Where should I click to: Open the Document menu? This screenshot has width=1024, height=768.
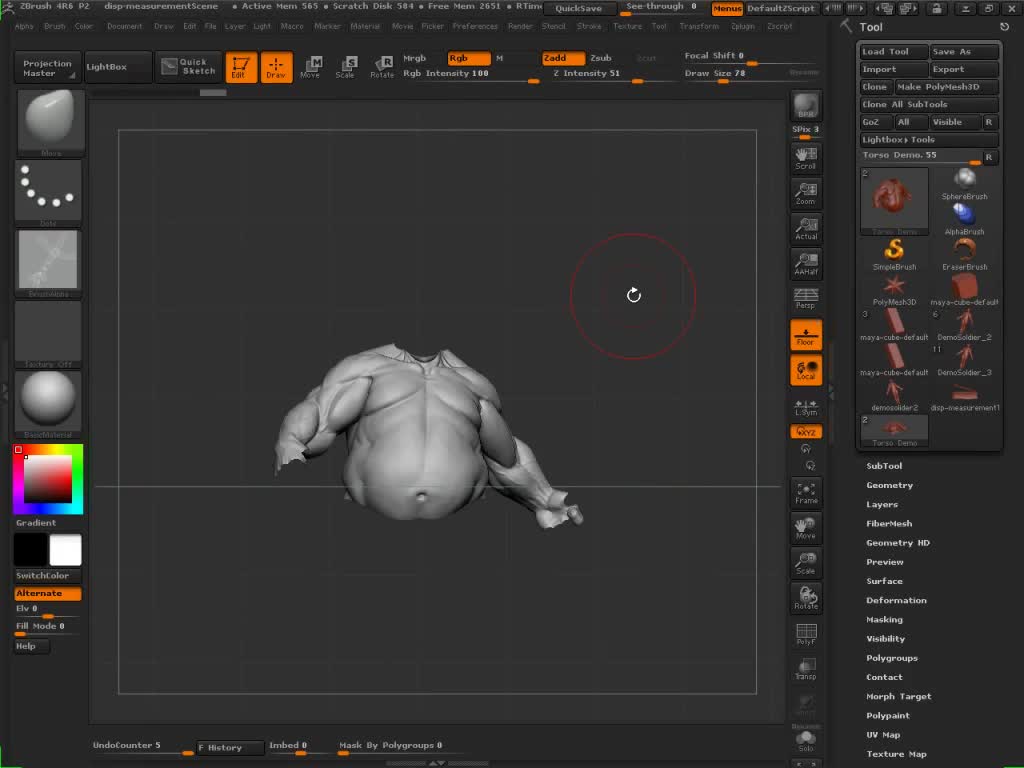point(124,26)
